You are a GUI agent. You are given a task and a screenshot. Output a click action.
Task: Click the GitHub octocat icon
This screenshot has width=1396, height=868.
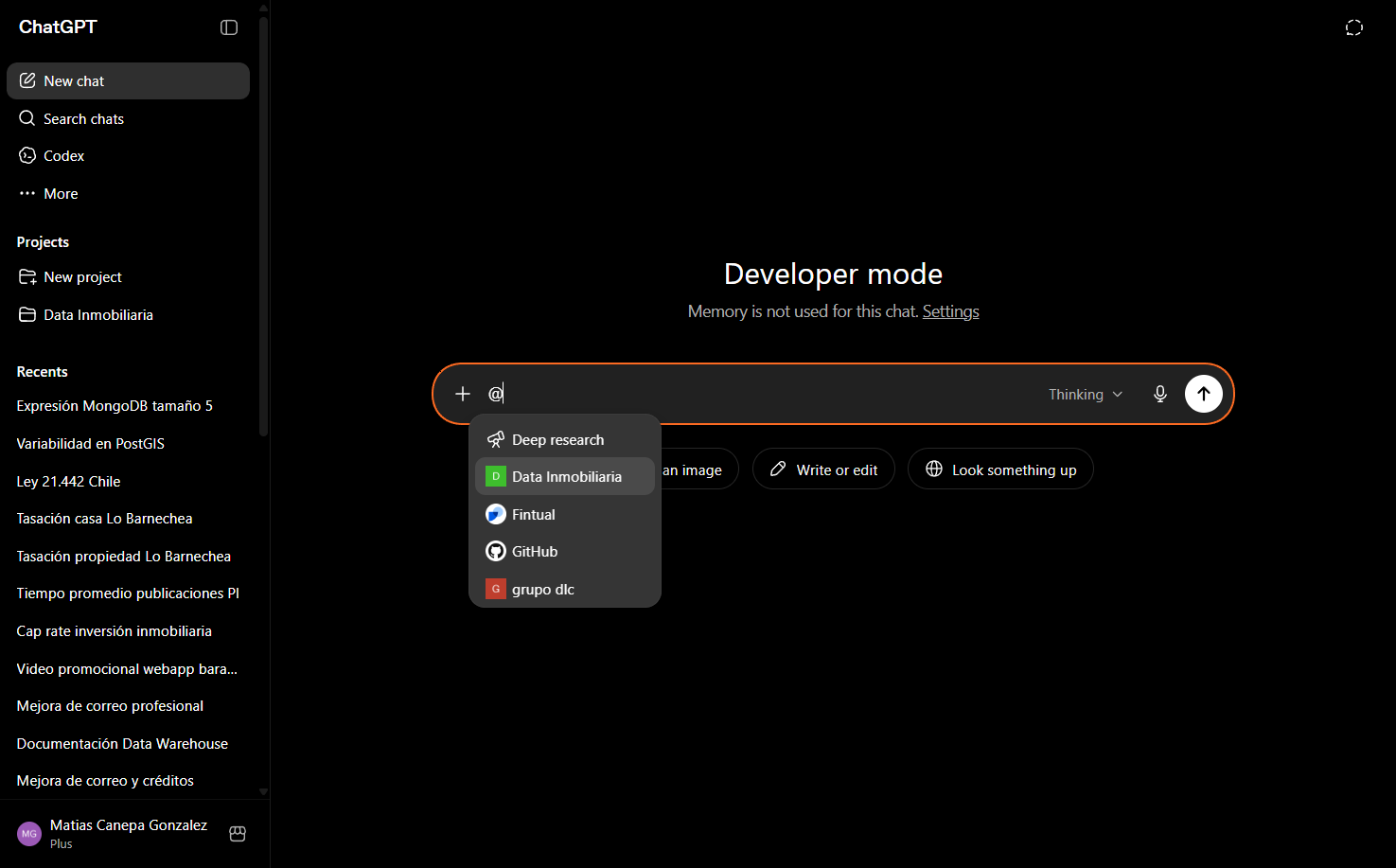tap(496, 551)
